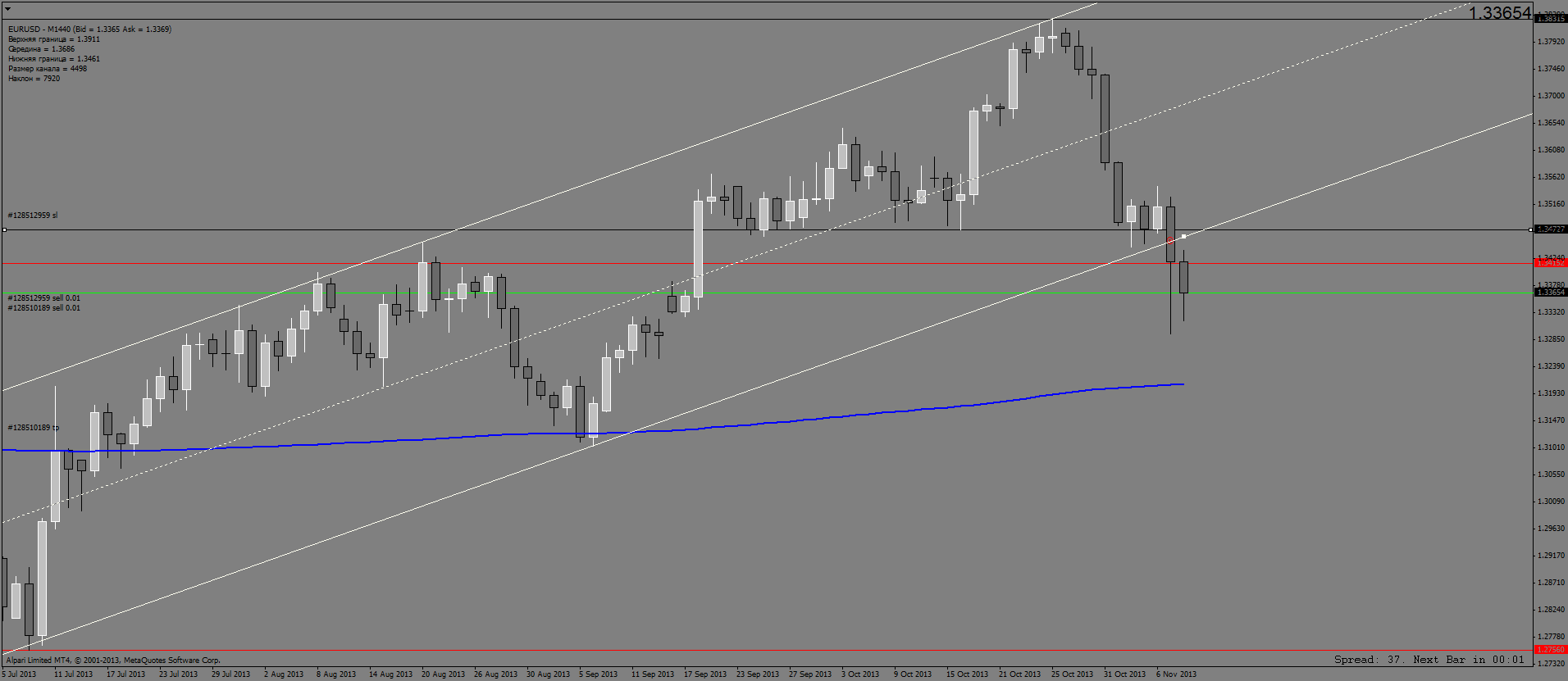Select the 'Верхняя граница = 1.3911' line

pyautogui.click(x=54, y=39)
